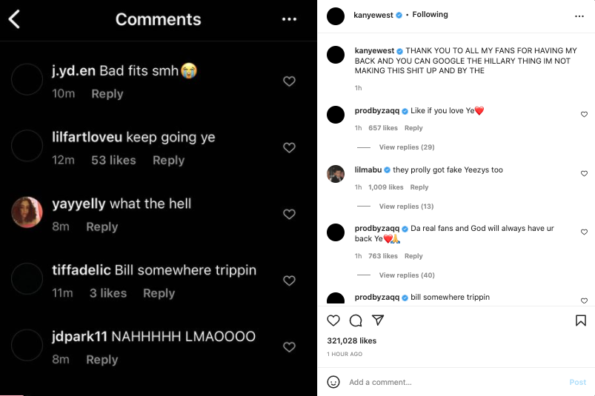
Task: Open comment bubble icon under the post
Action: pyautogui.click(x=356, y=321)
